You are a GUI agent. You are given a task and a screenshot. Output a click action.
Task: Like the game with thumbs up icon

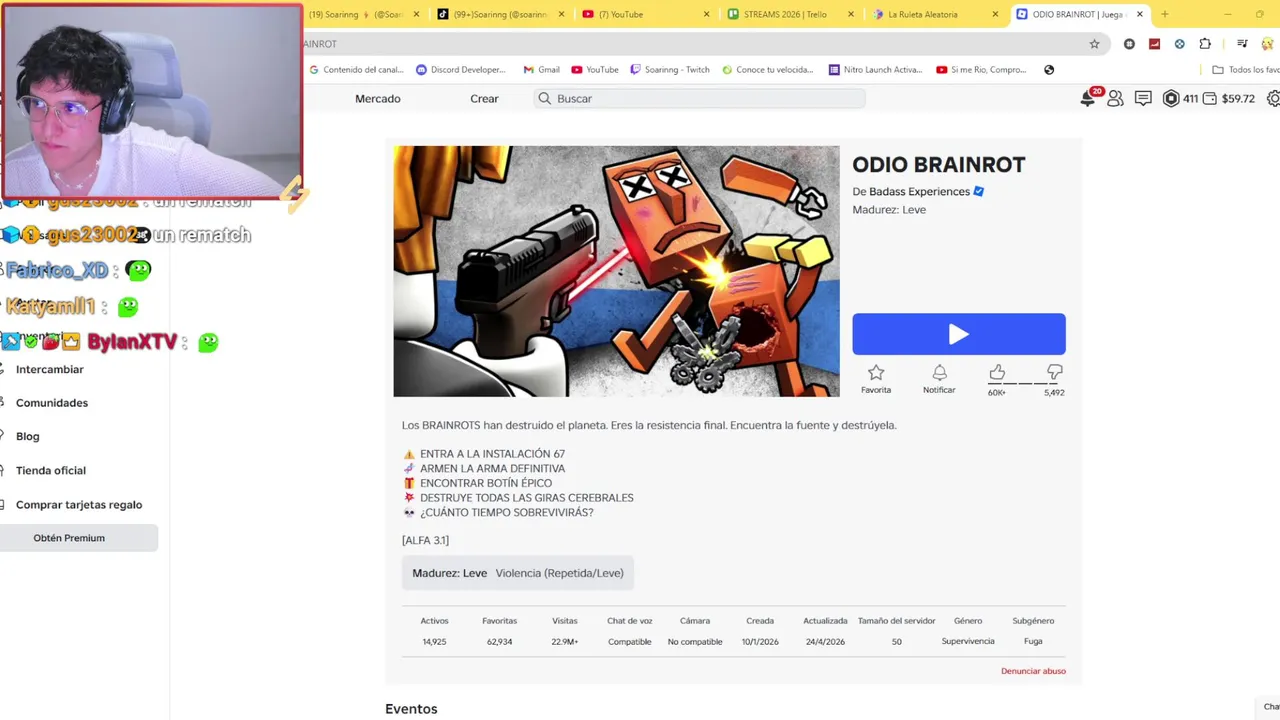997,372
